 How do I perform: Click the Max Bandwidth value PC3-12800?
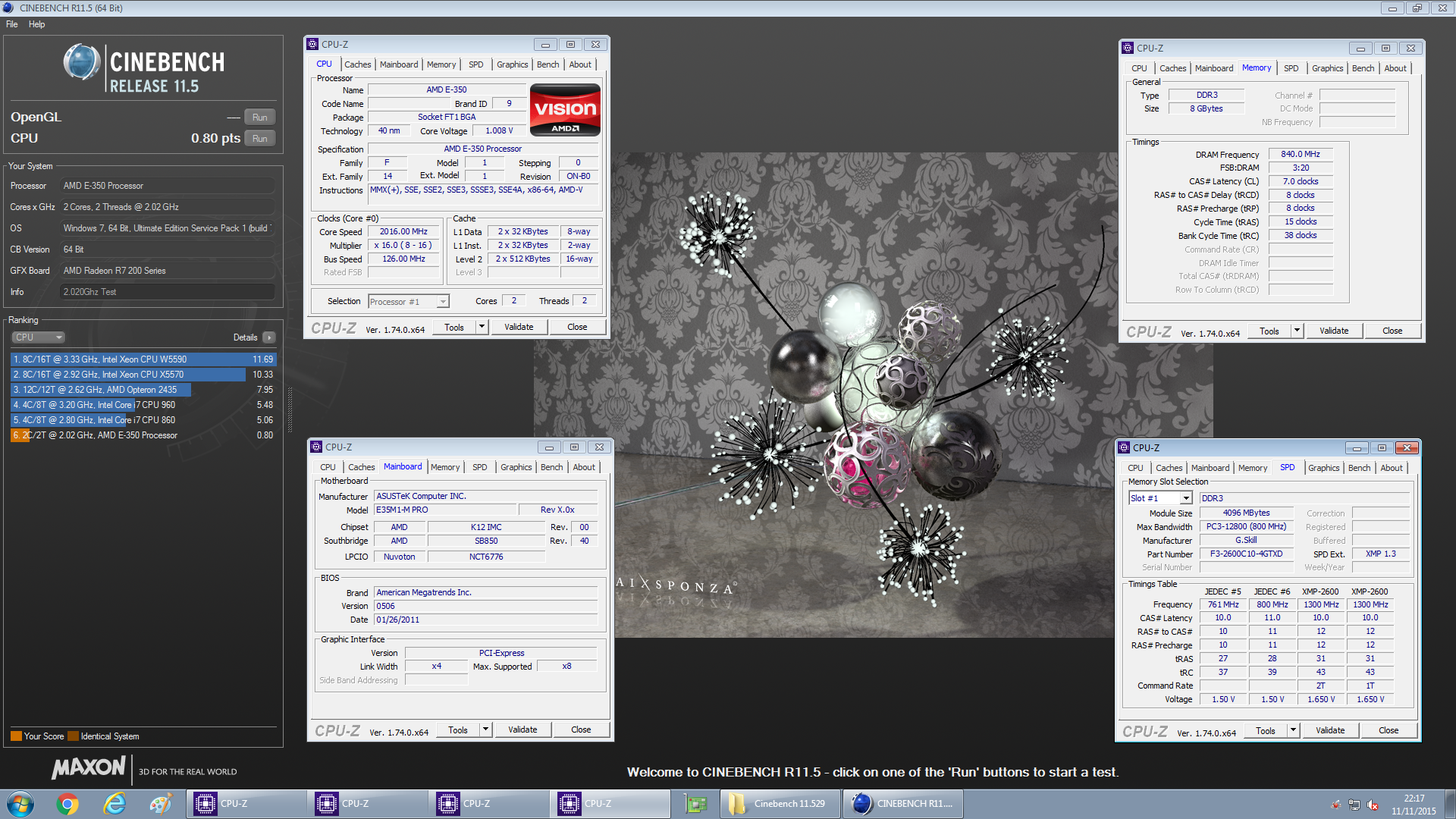(1246, 526)
